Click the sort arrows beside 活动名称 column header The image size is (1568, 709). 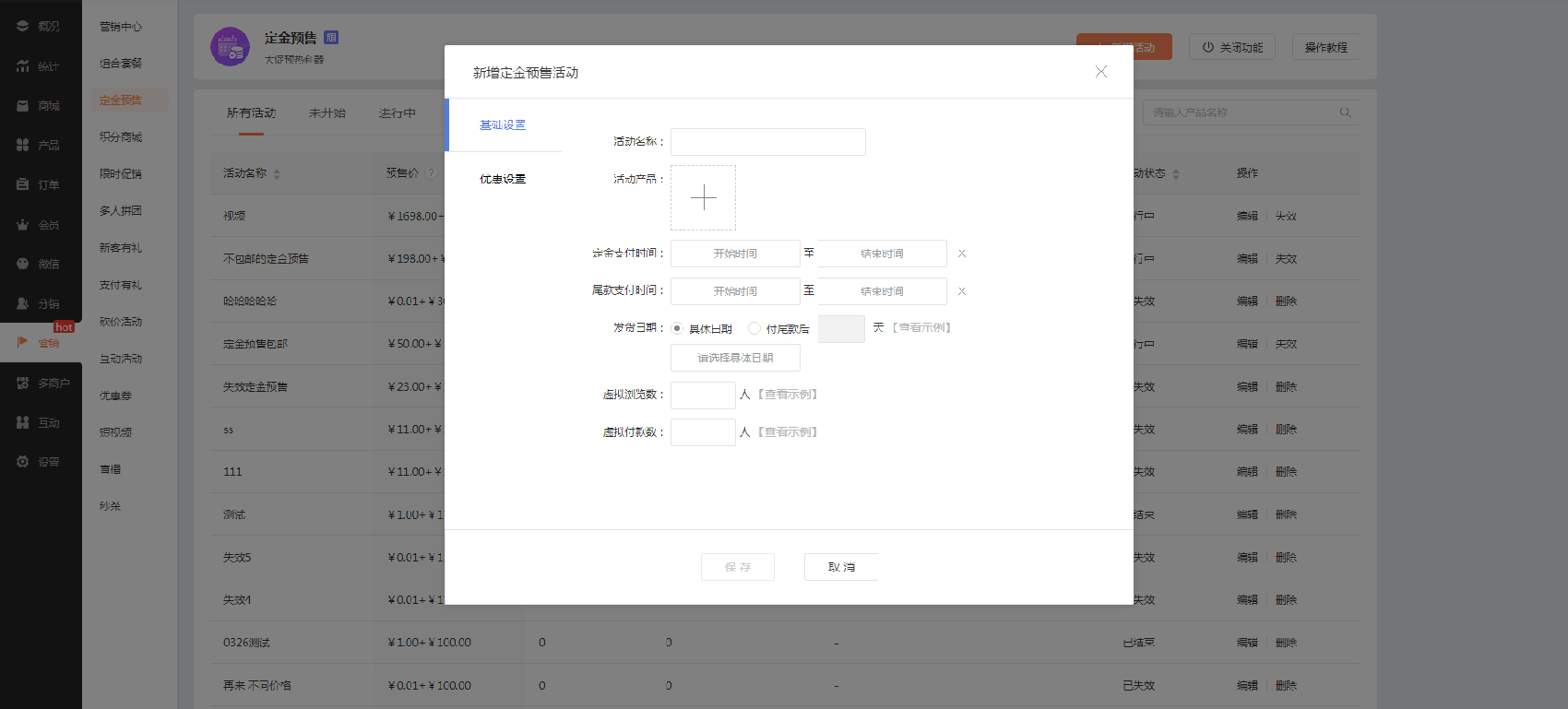pyautogui.click(x=277, y=174)
